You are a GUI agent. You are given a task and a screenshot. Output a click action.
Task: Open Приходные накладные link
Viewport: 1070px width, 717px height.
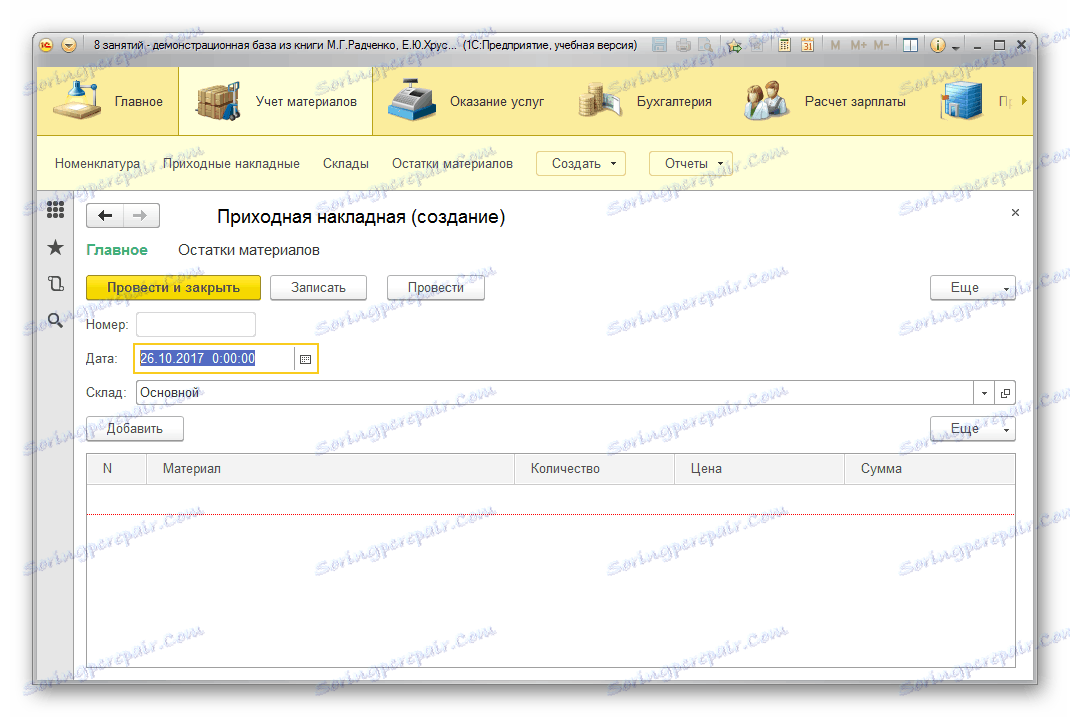click(231, 164)
